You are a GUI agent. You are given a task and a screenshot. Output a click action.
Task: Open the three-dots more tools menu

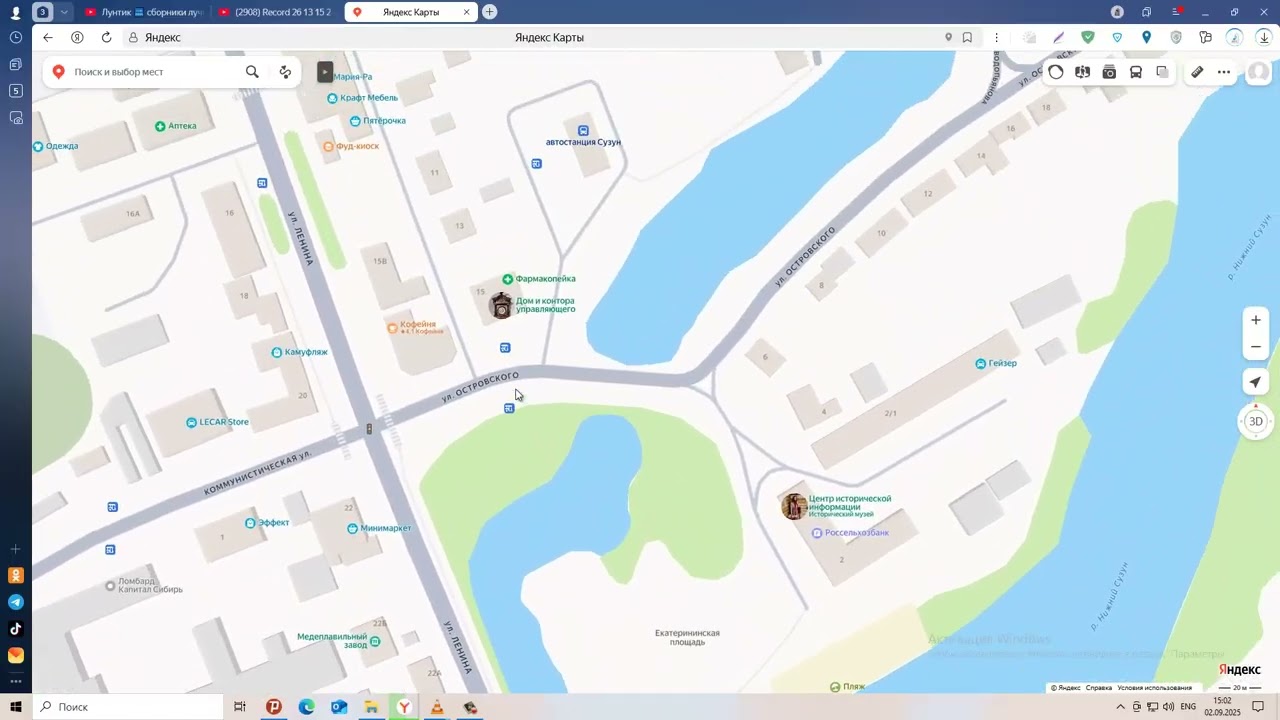pos(1224,72)
